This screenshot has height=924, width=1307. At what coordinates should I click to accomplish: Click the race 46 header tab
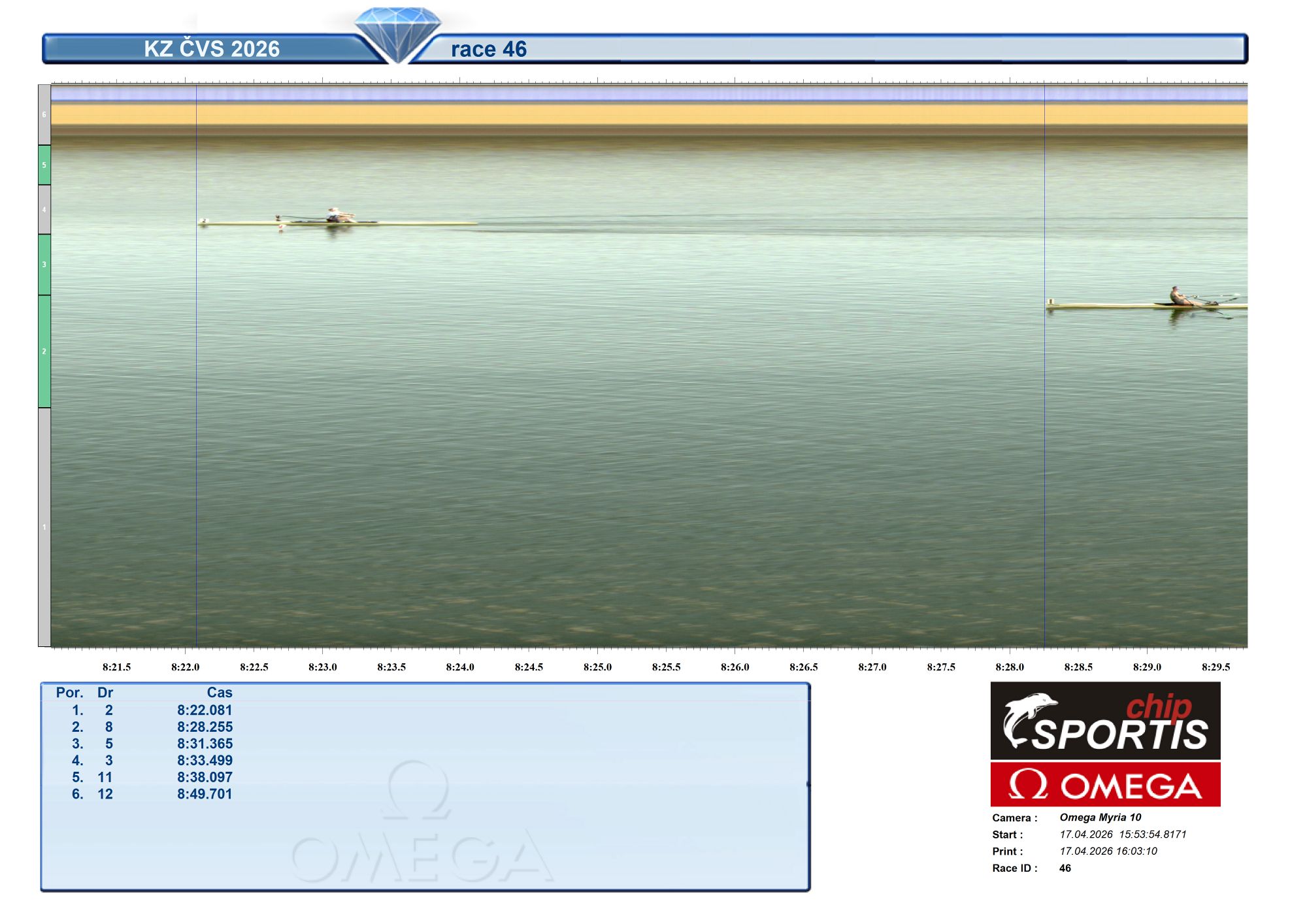489,49
